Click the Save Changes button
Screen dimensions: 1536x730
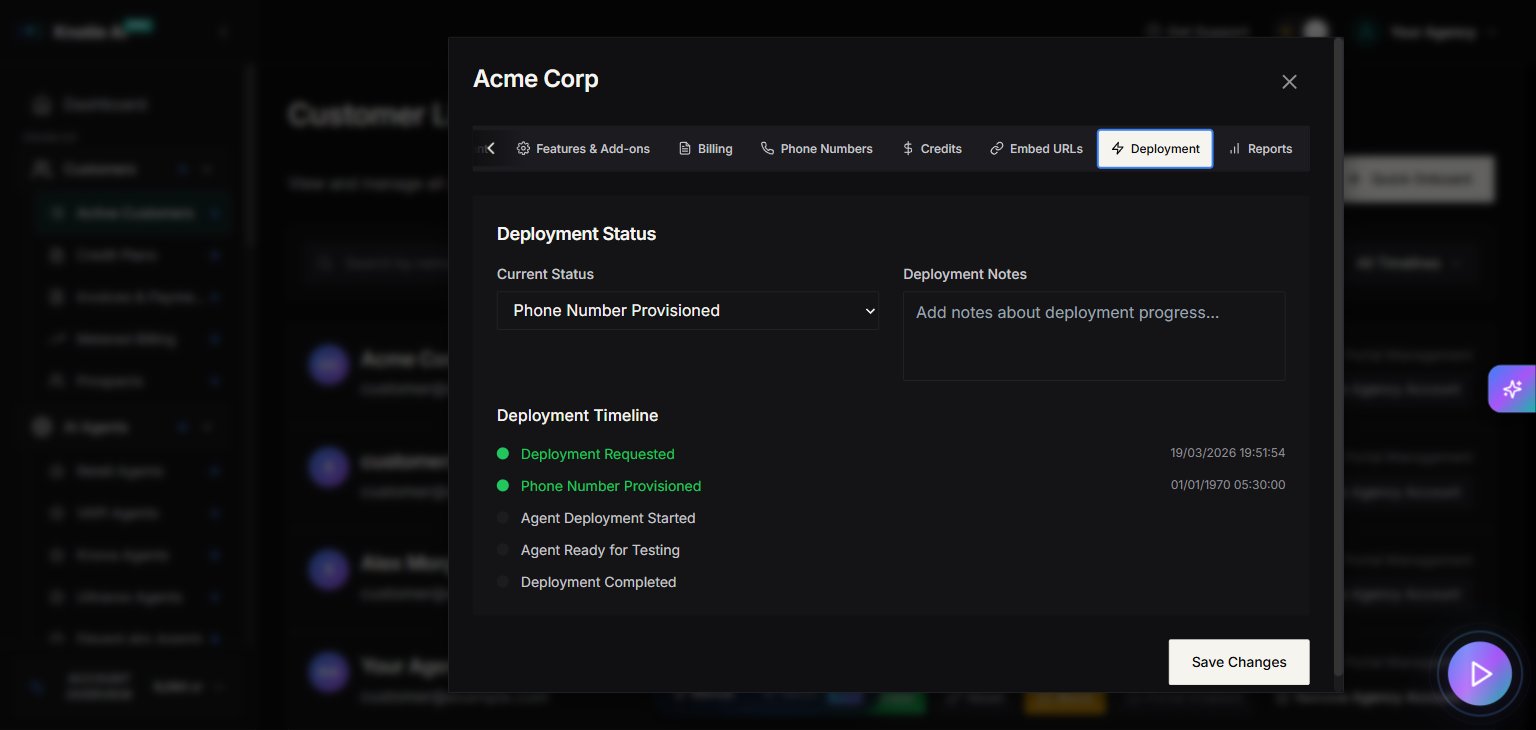(1239, 662)
